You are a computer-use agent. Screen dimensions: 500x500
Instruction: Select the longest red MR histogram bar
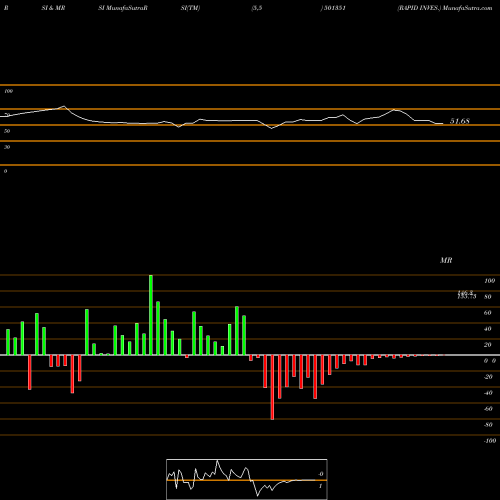(x=272, y=387)
